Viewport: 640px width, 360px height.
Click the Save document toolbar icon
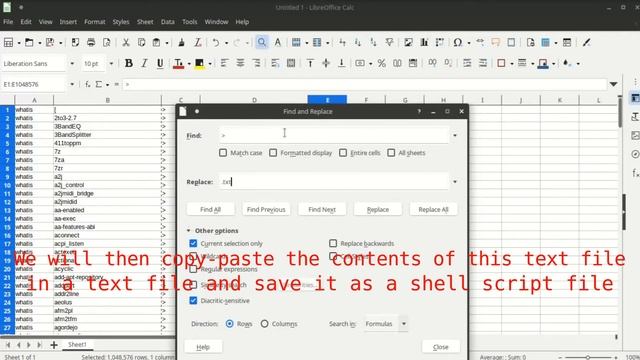click(x=50, y=42)
